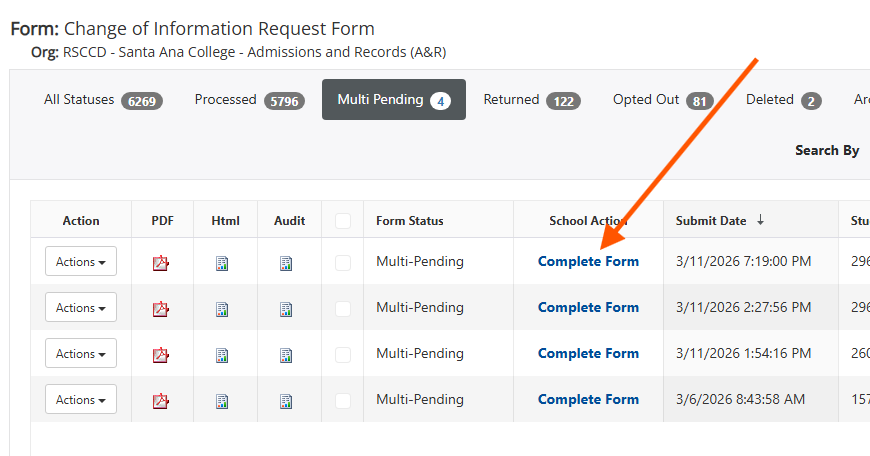This screenshot has width=870, height=456.
Task: Check the row submitted at 1:54:16 PM
Action: click(x=343, y=354)
